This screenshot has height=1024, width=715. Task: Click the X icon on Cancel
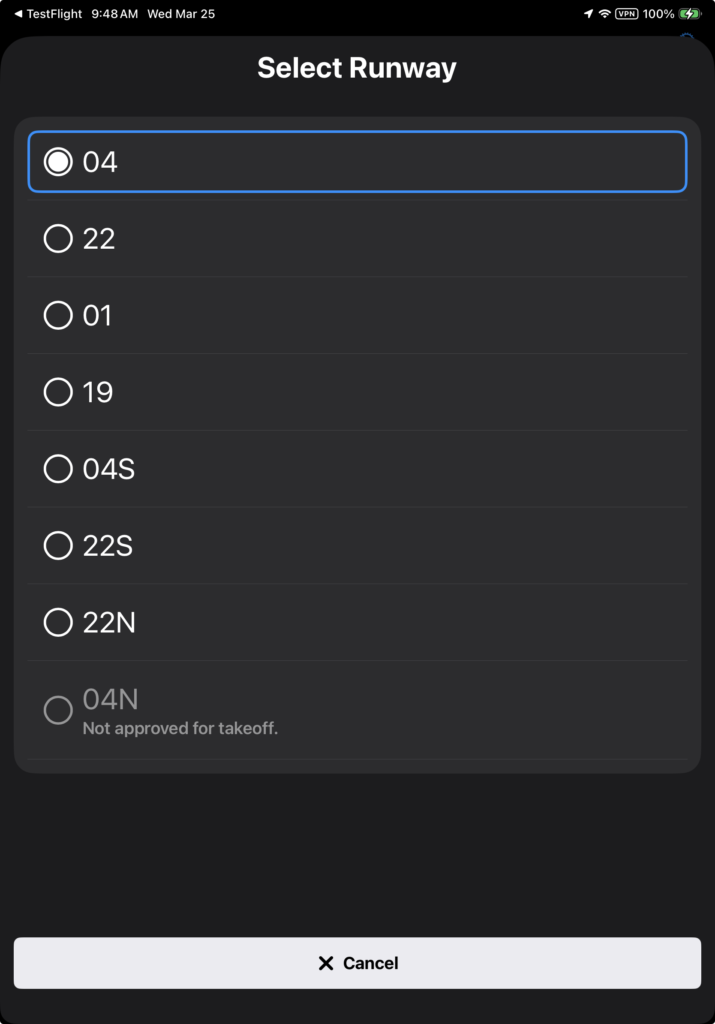point(325,963)
